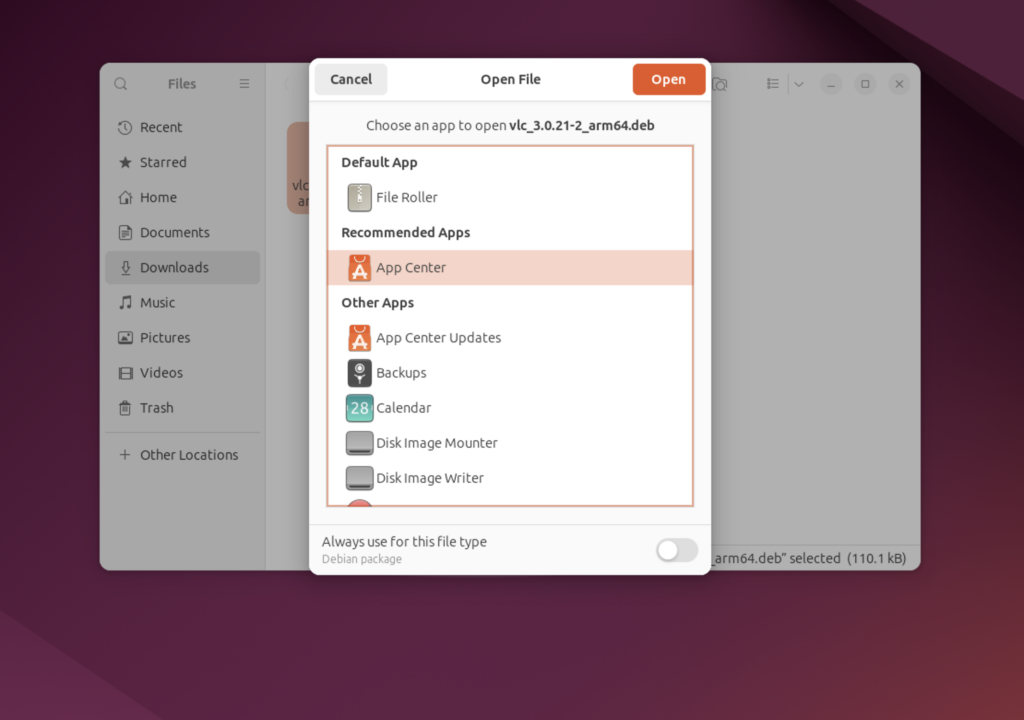This screenshot has width=1024, height=720.
Task: Pick Backups from Other Apps
Action: click(x=510, y=373)
